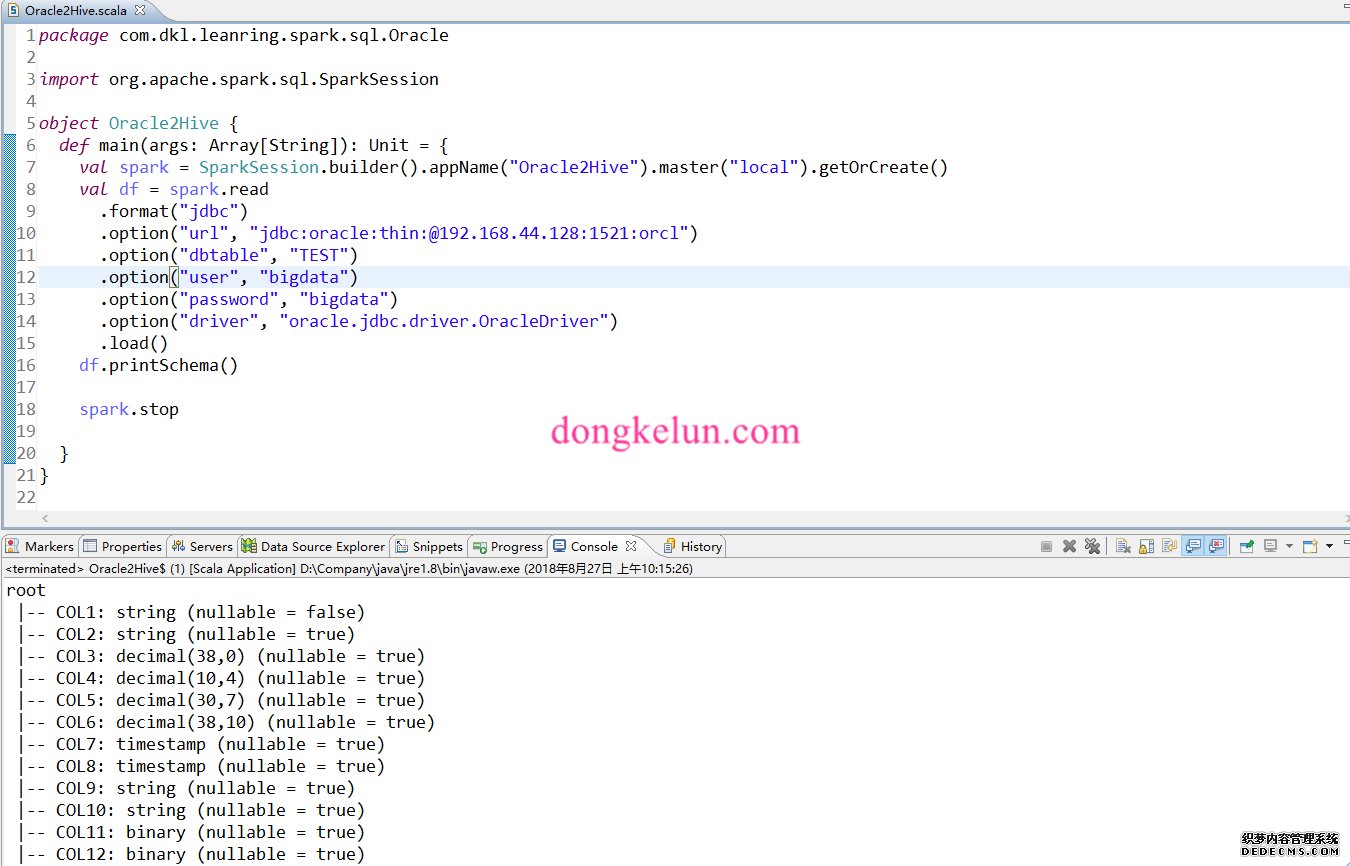Remove the terminated launch from console
Viewport: 1350px width, 866px height.
[x=1069, y=546]
